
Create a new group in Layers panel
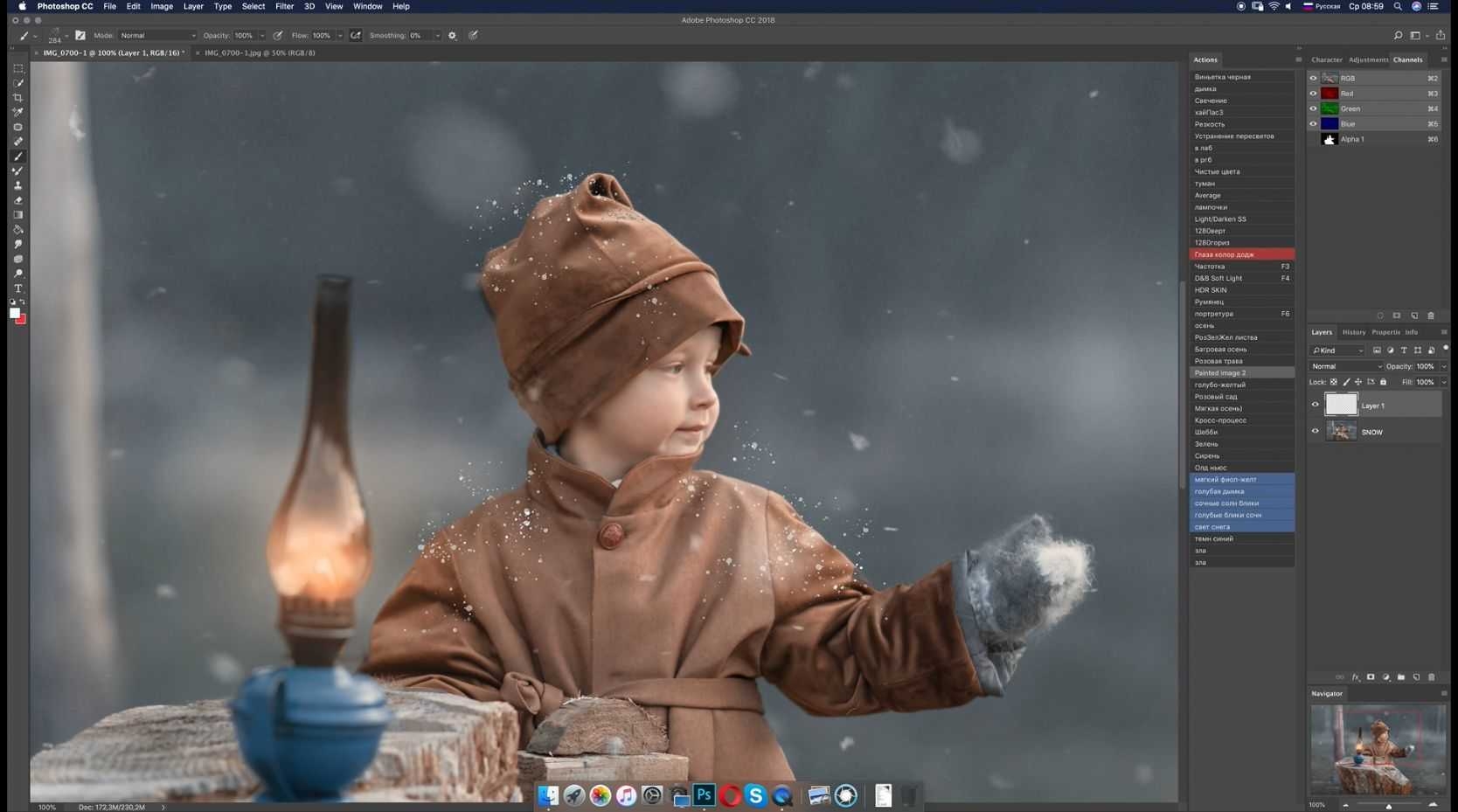1401,677
